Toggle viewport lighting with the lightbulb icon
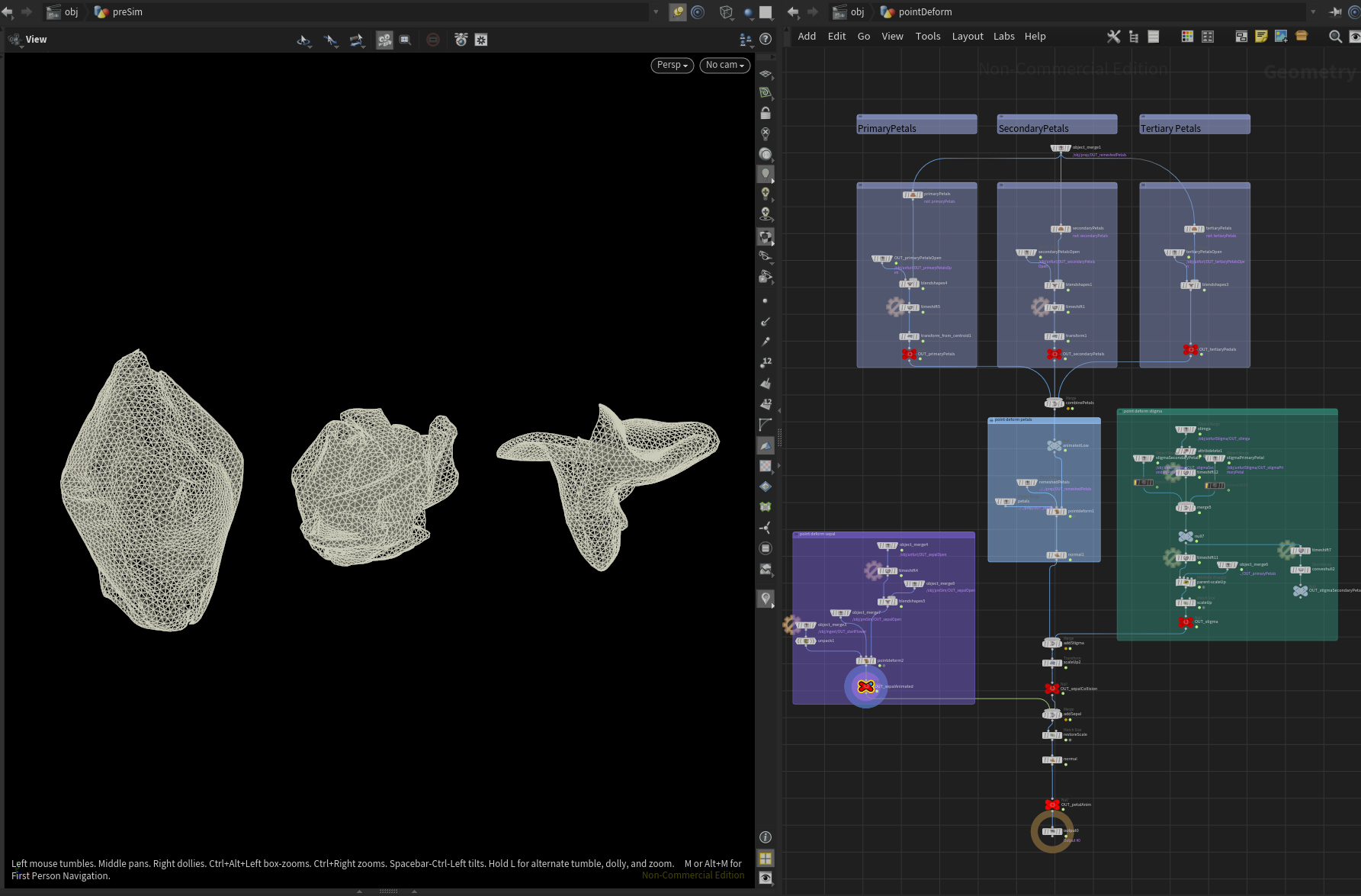Image resolution: width=1361 pixels, height=896 pixels. click(x=765, y=172)
